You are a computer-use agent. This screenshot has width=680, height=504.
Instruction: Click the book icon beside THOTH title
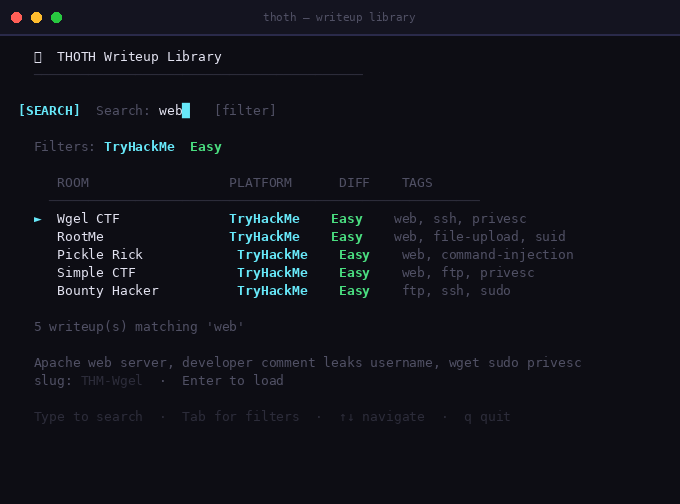pyautogui.click(x=38, y=57)
